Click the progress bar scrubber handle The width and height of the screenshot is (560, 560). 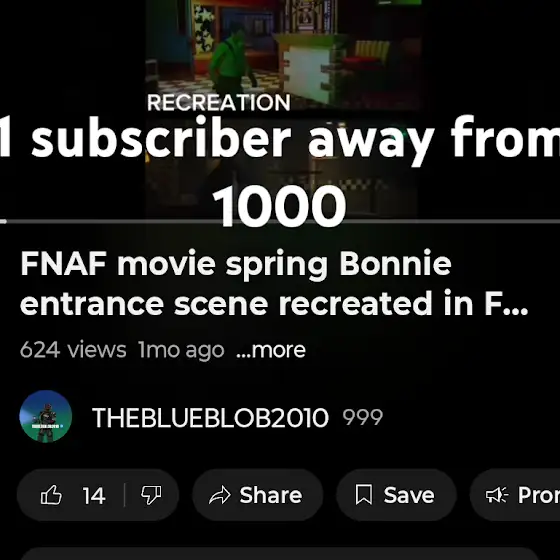tap(3, 221)
